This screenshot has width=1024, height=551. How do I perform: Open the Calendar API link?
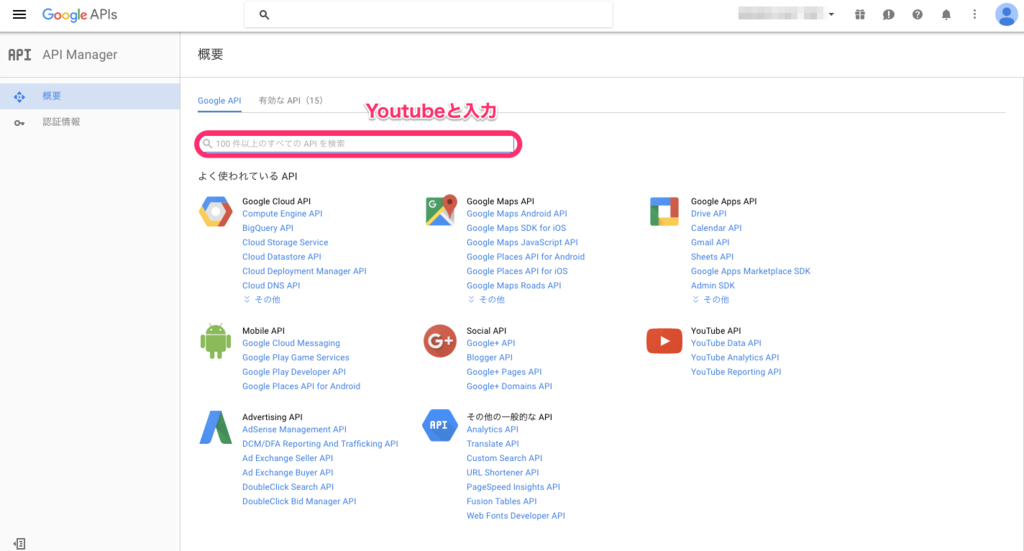(x=716, y=228)
